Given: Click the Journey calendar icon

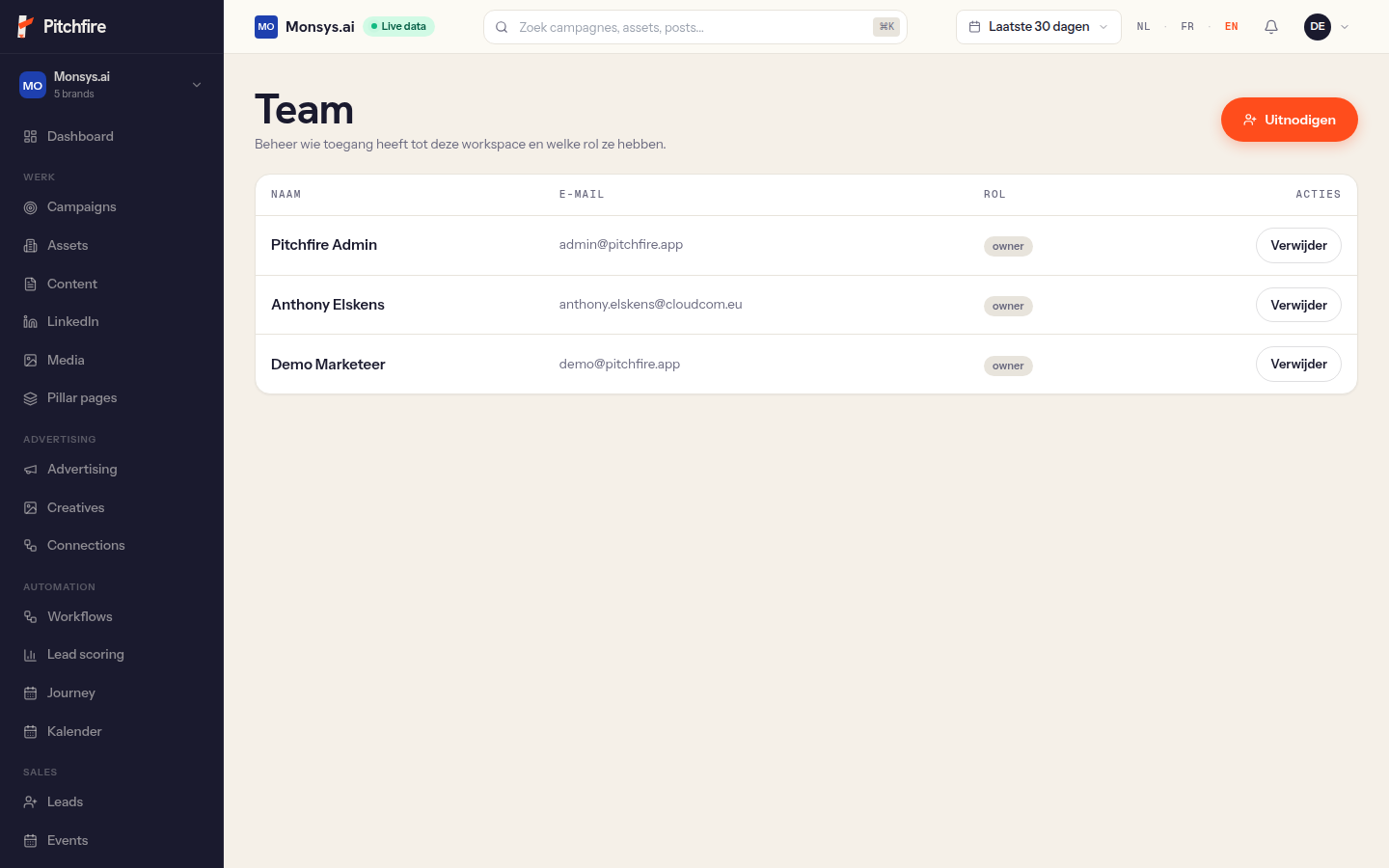Looking at the screenshot, I should click(30, 693).
